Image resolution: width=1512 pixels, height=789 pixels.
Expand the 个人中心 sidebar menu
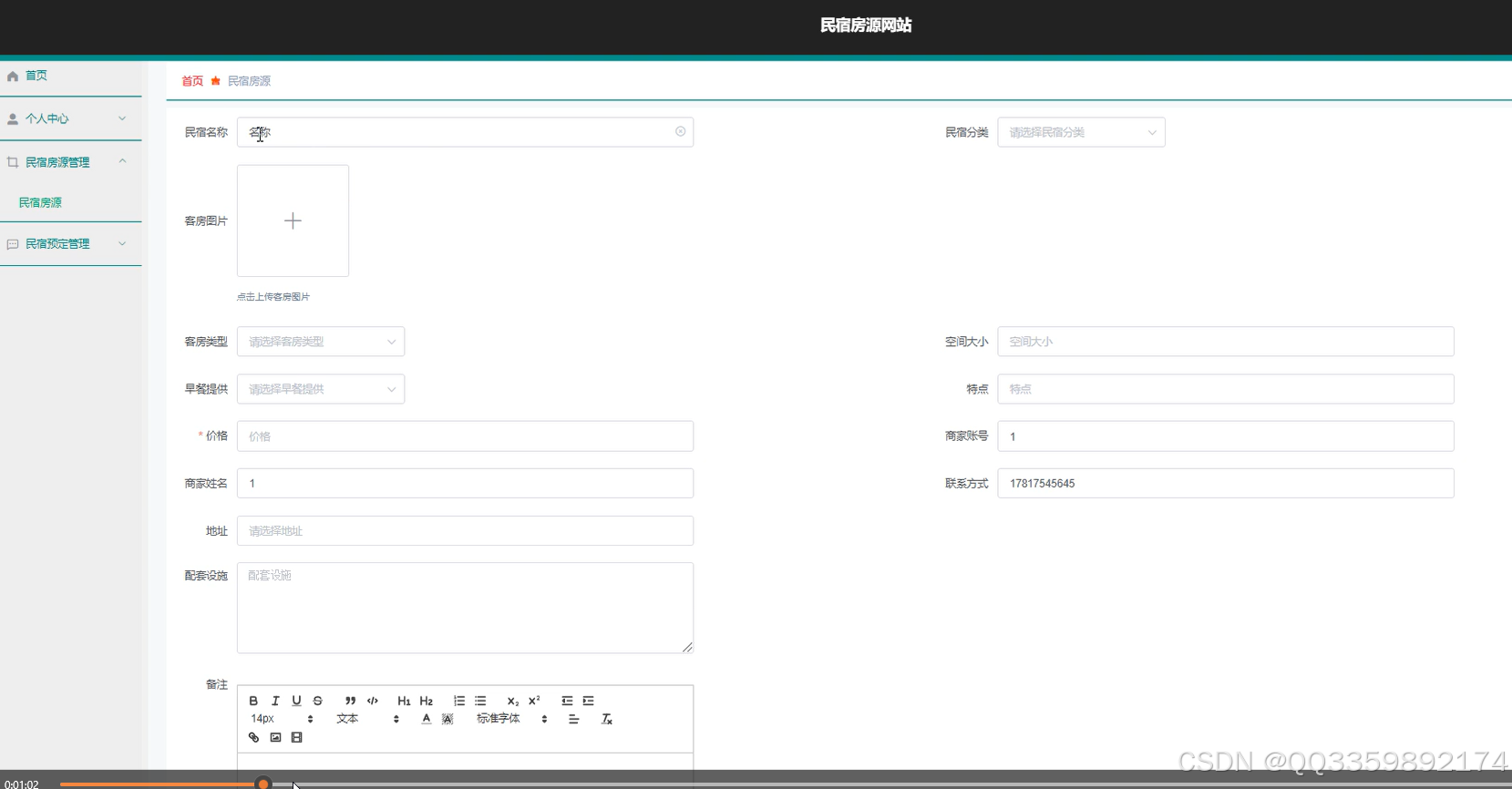(71, 118)
